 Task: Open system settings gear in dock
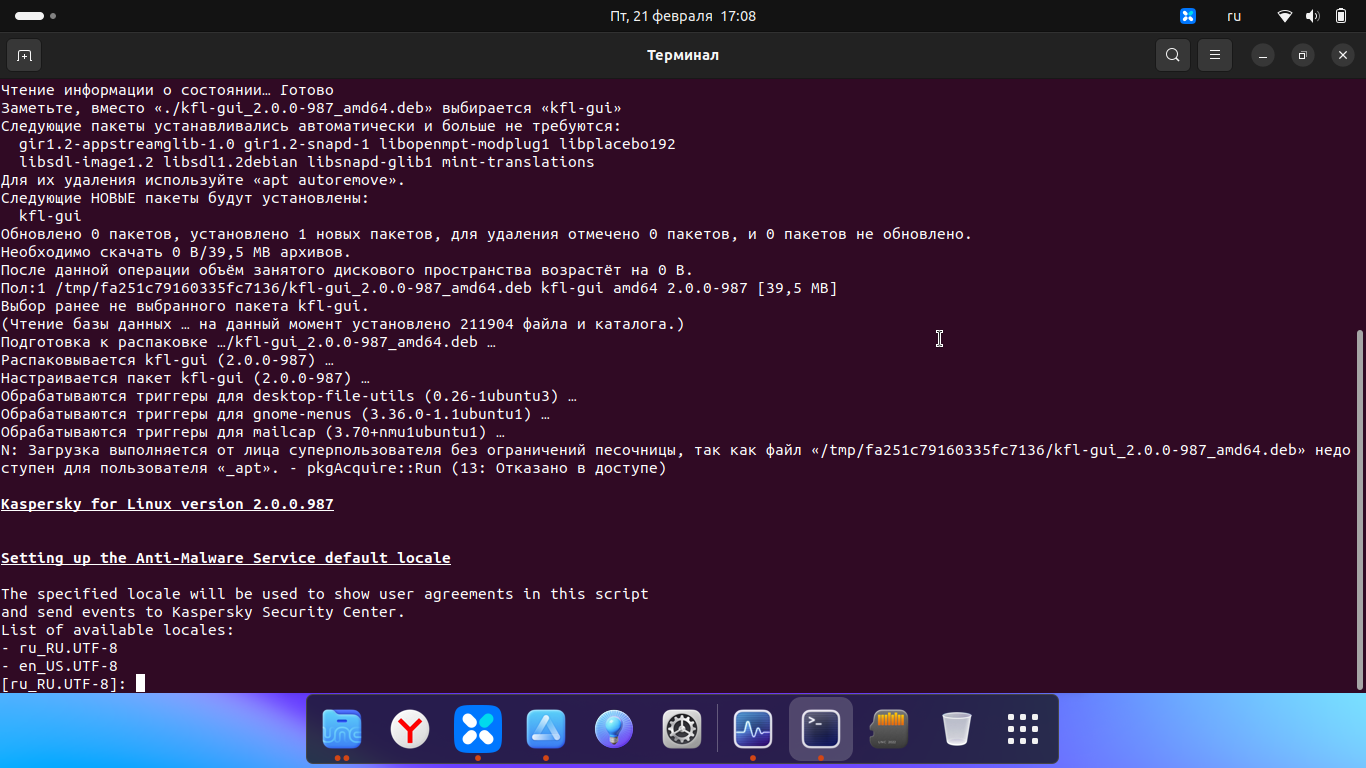(682, 729)
